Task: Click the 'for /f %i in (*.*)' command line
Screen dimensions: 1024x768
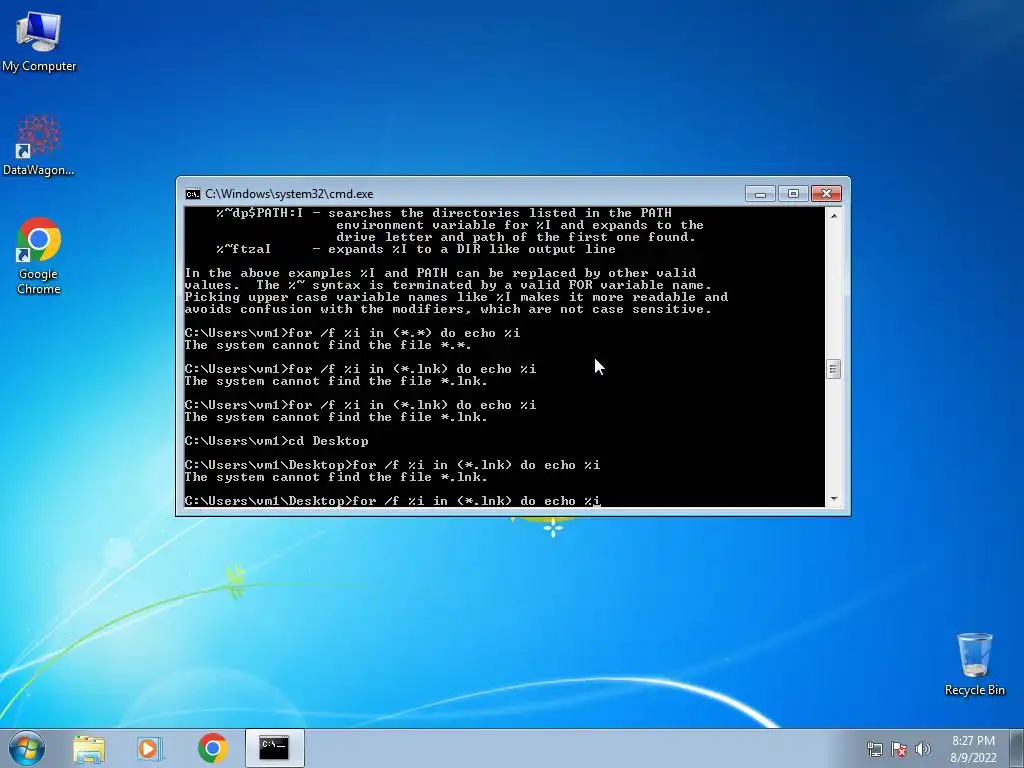Action: (x=352, y=333)
